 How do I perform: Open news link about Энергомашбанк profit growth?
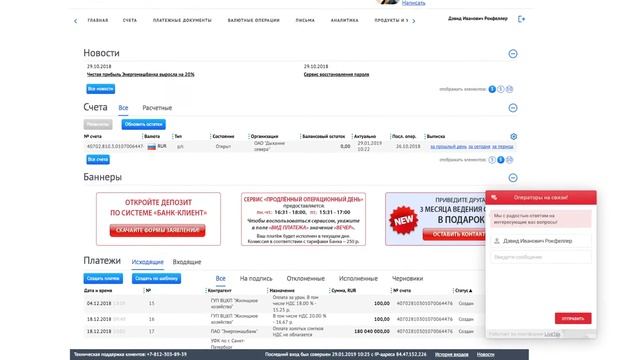[x=140, y=74]
